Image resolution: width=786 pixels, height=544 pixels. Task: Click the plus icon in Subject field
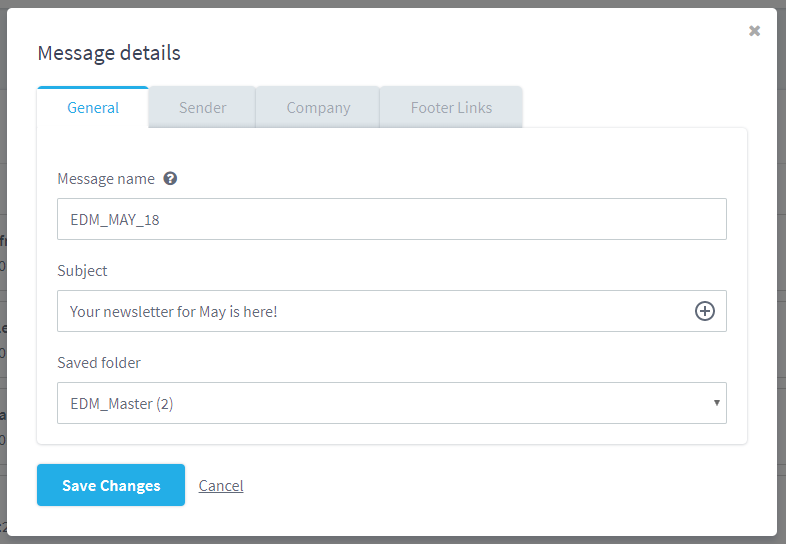pyautogui.click(x=704, y=311)
